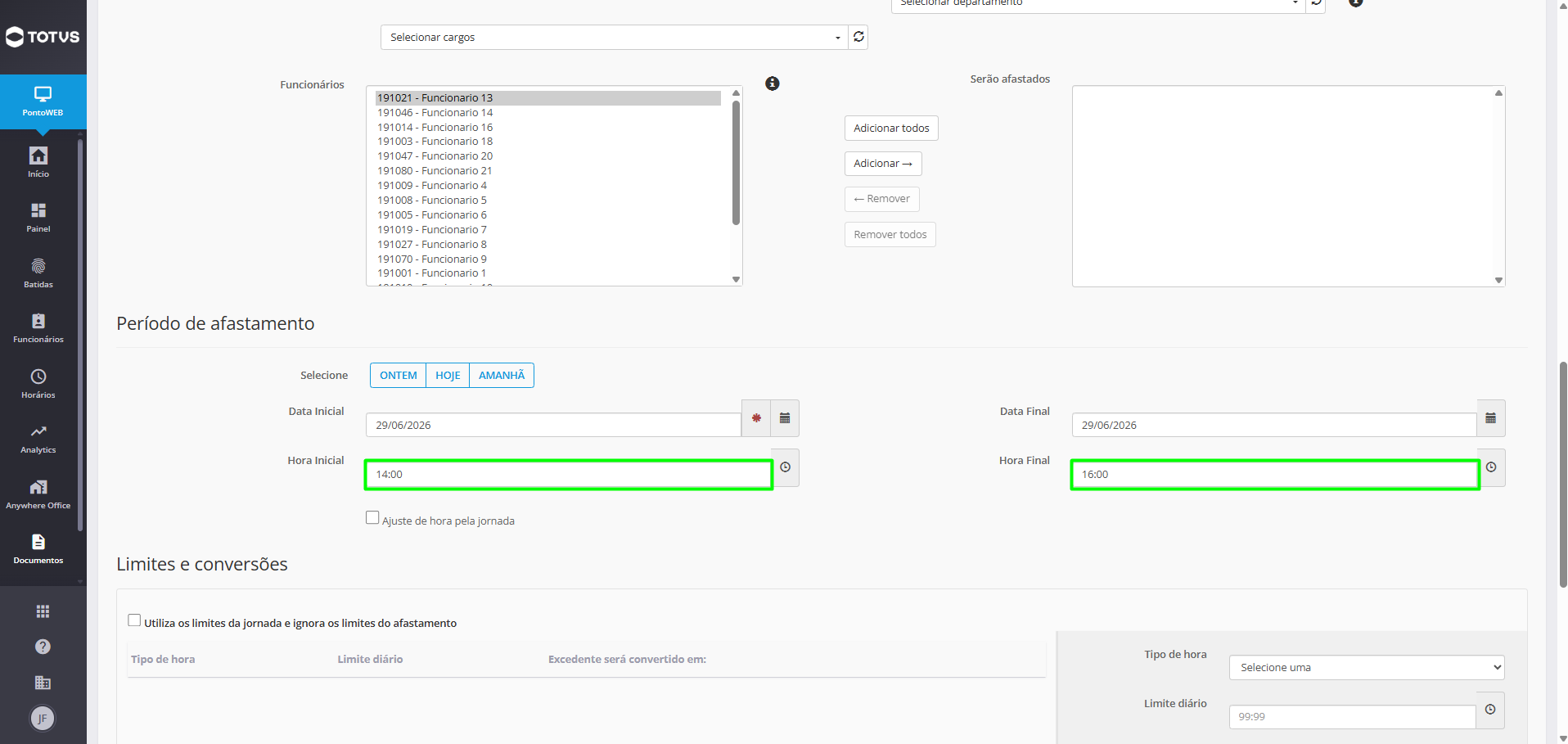Image resolution: width=1568 pixels, height=744 pixels.
Task: Open Batidas fingerprint section
Action: [x=38, y=273]
